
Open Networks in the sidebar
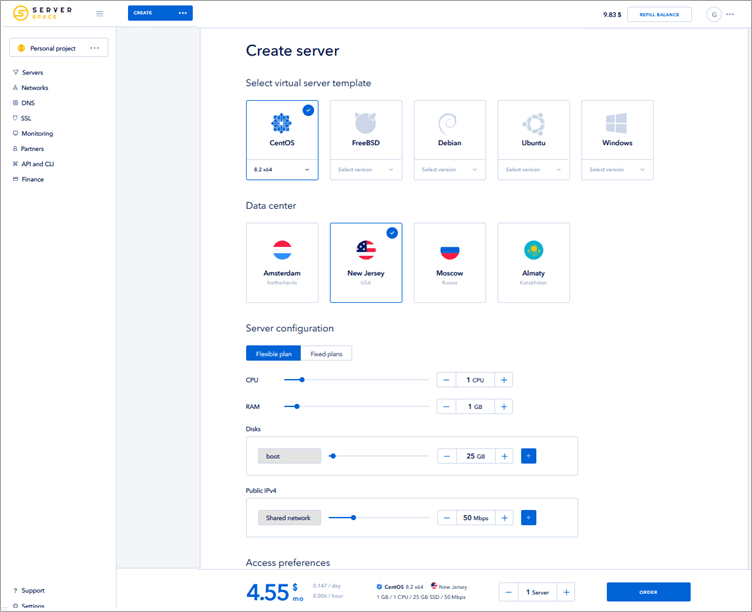tap(35, 88)
